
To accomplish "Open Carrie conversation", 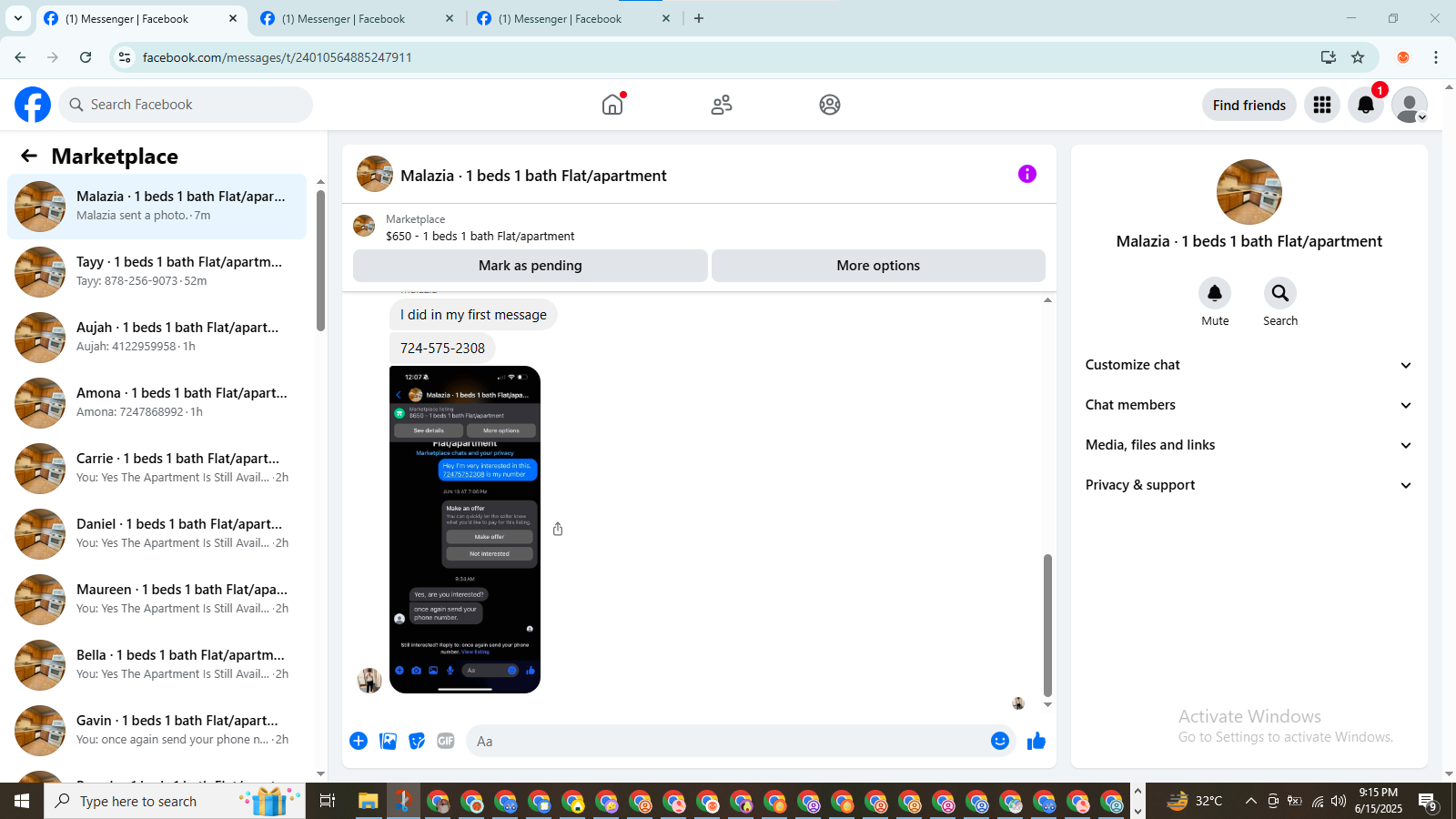I will click(x=157, y=469).
